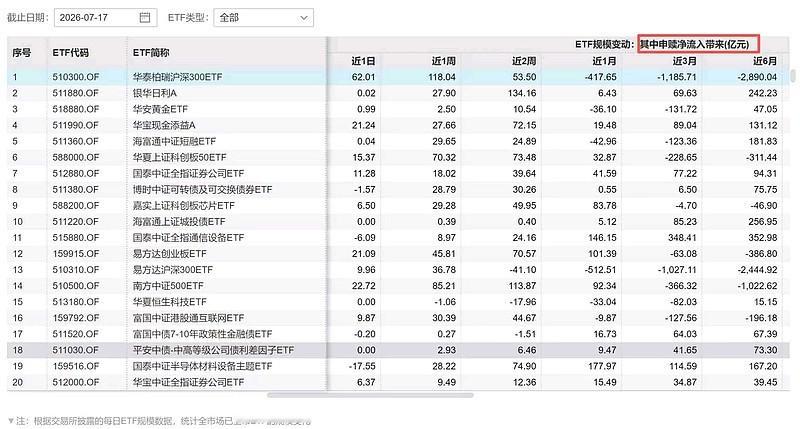This screenshot has width=800, height=429.
Task: Click value -1,022.62 for 南方中证500ETF
Action: [757, 286]
